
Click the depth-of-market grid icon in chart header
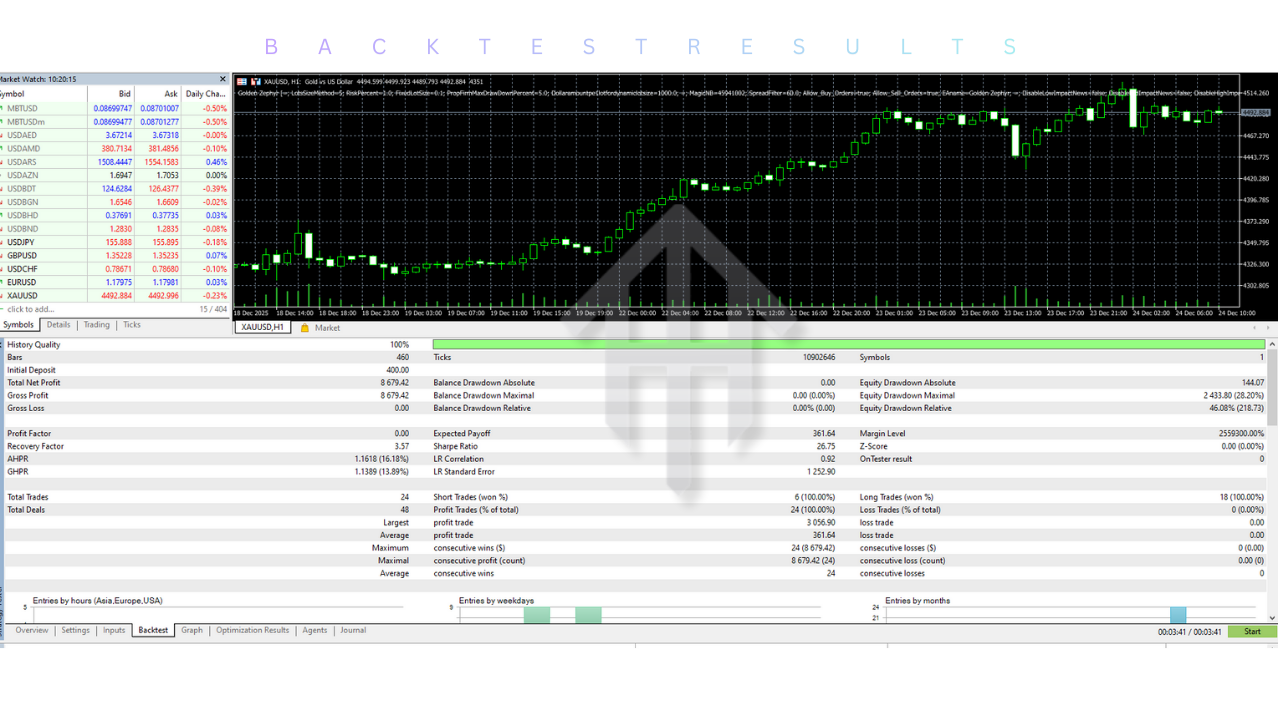tap(242, 81)
